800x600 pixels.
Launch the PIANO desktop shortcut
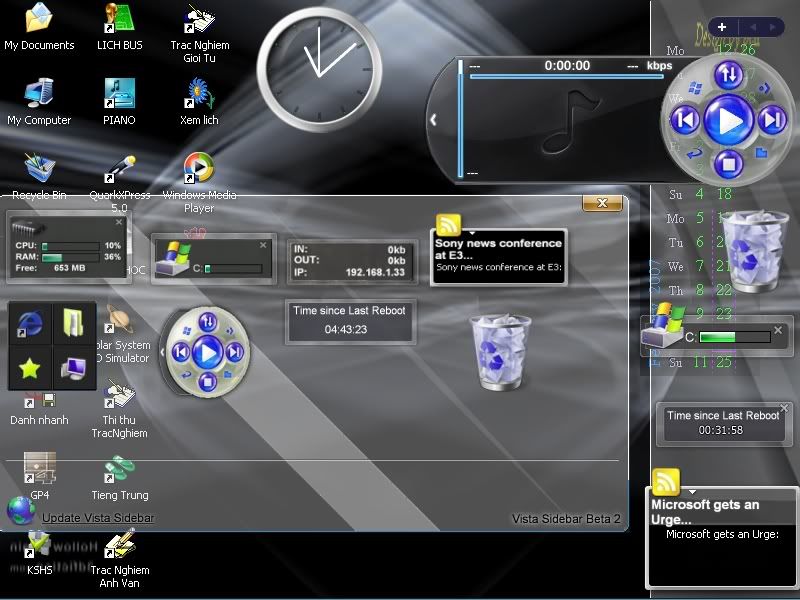(x=119, y=94)
